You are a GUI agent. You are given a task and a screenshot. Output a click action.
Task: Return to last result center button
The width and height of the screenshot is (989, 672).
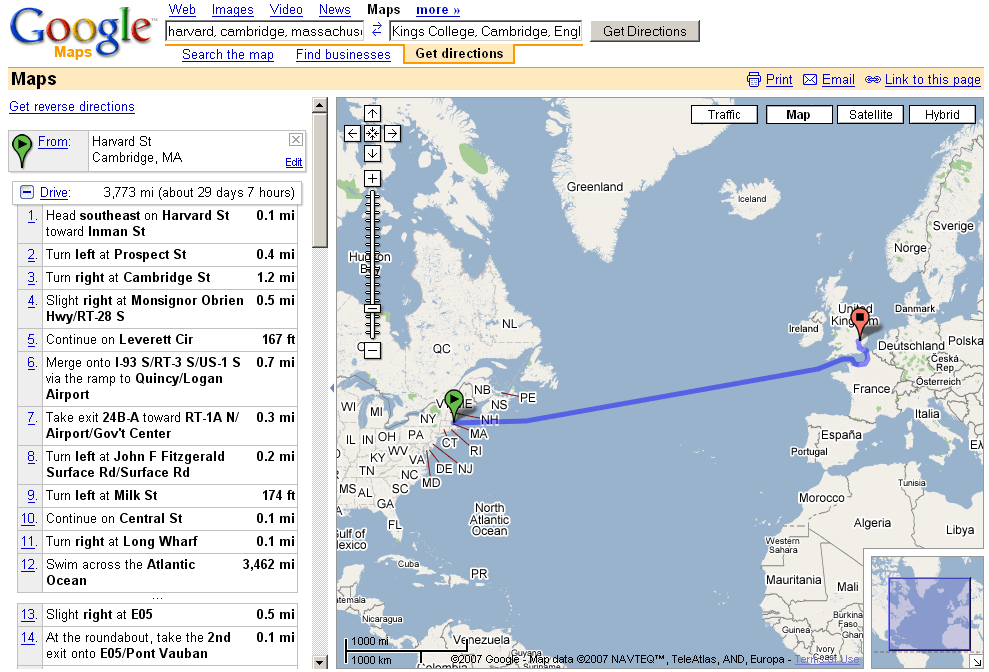[x=373, y=133]
